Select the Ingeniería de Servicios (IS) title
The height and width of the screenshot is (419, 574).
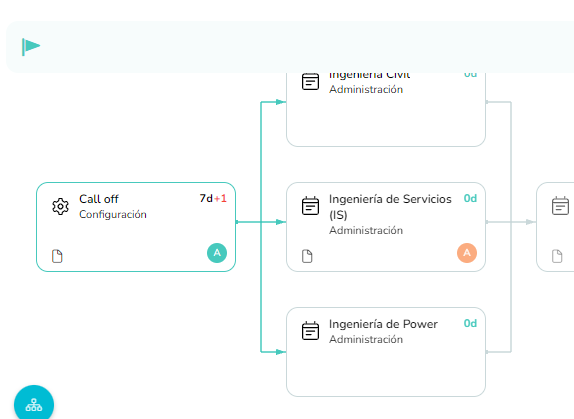(390, 207)
